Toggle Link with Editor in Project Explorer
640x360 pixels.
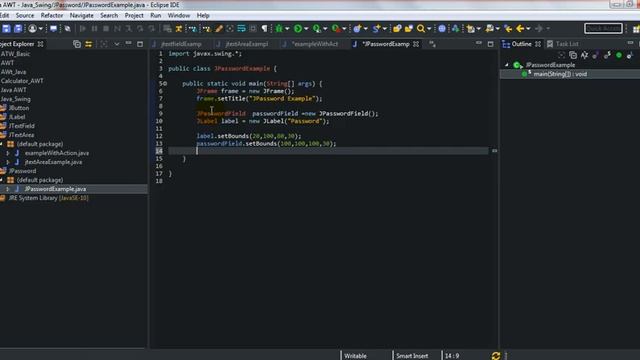pos(88,44)
